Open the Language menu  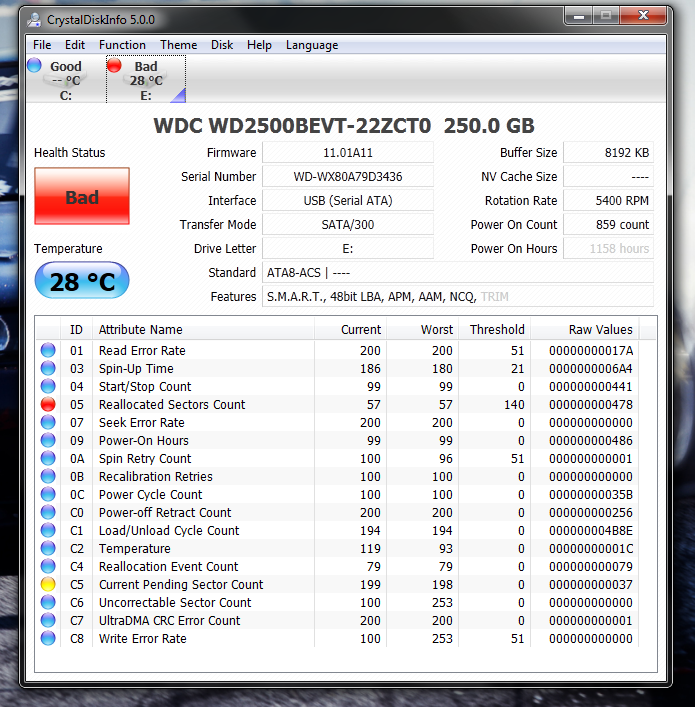pyautogui.click(x=312, y=45)
